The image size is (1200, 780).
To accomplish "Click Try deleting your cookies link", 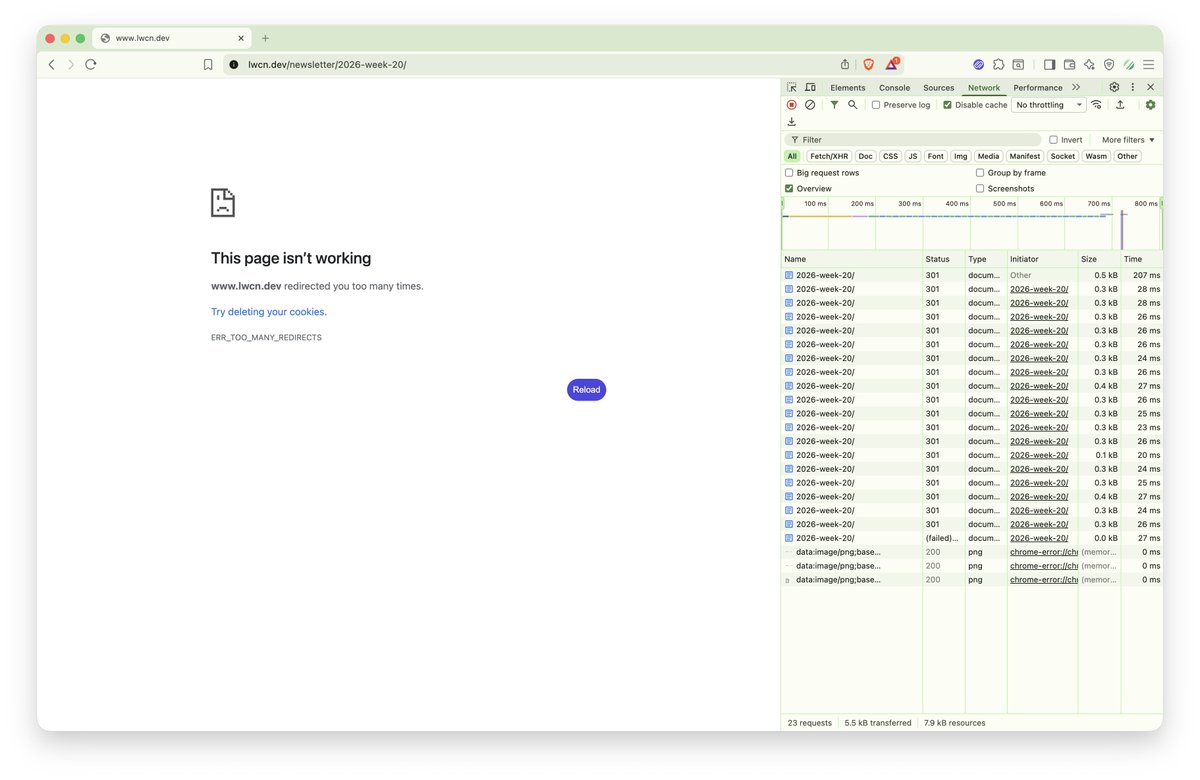I will 269,312.
